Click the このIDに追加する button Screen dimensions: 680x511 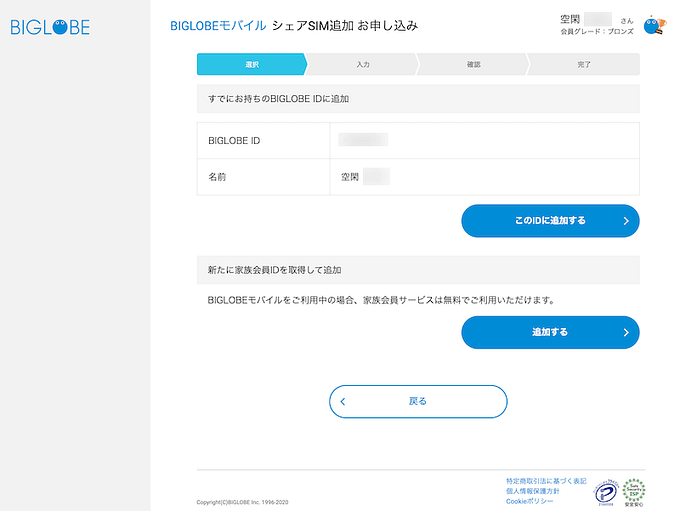[x=550, y=221]
